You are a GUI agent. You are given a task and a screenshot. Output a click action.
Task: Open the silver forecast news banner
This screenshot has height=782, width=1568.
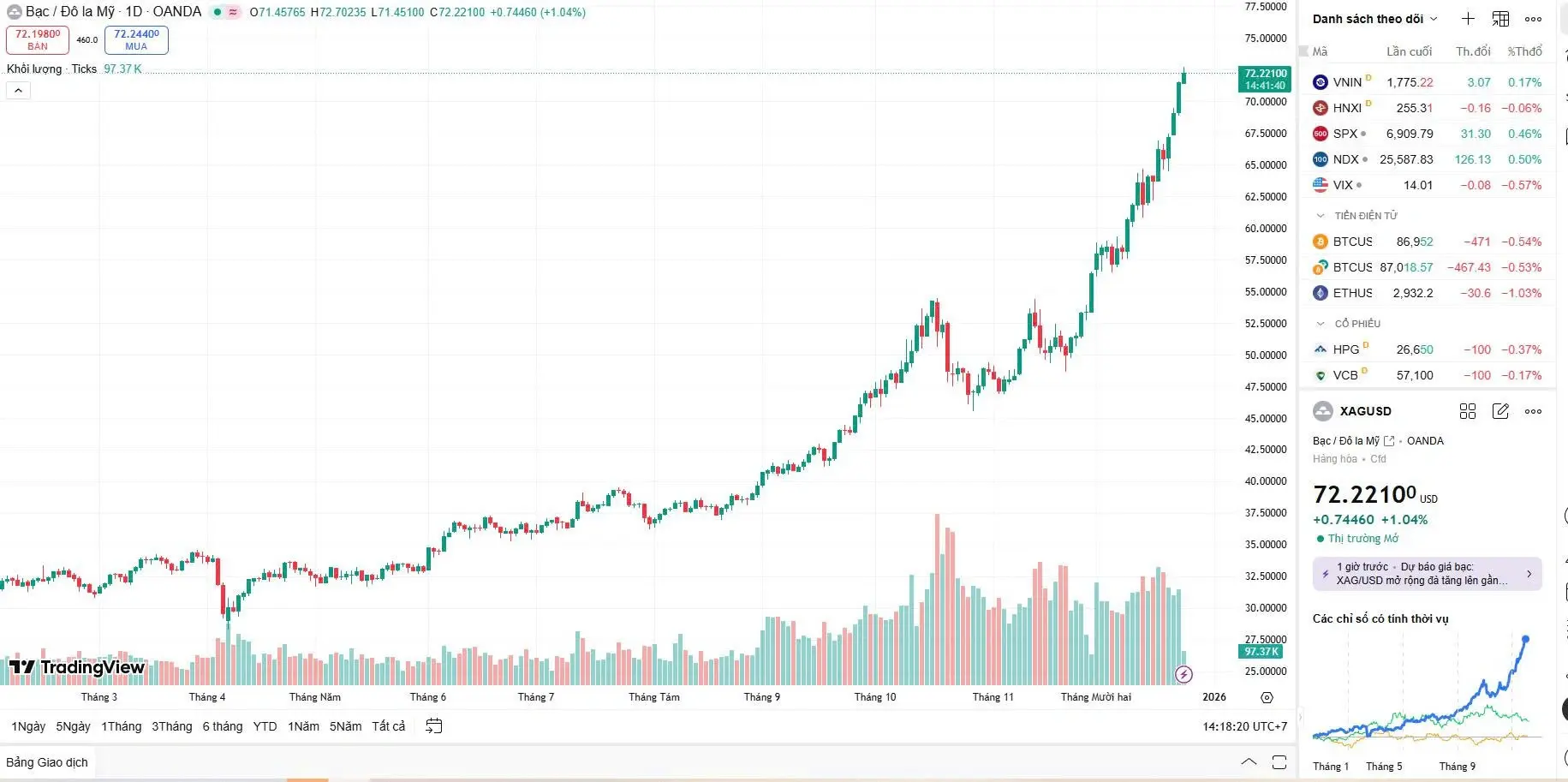click(1427, 574)
